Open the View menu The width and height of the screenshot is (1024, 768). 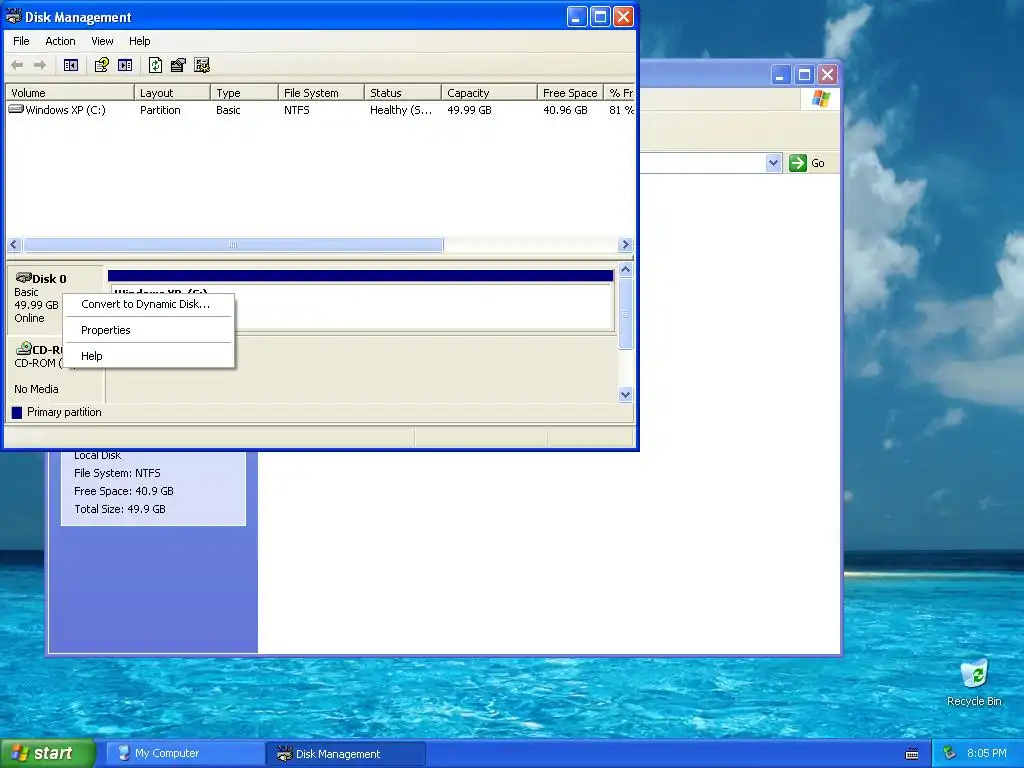(x=102, y=41)
